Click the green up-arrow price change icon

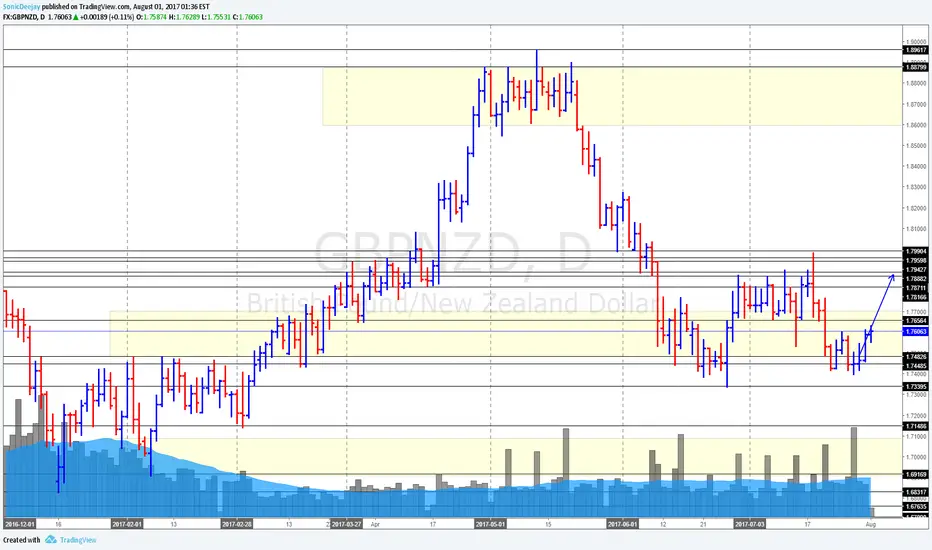(x=76, y=17)
